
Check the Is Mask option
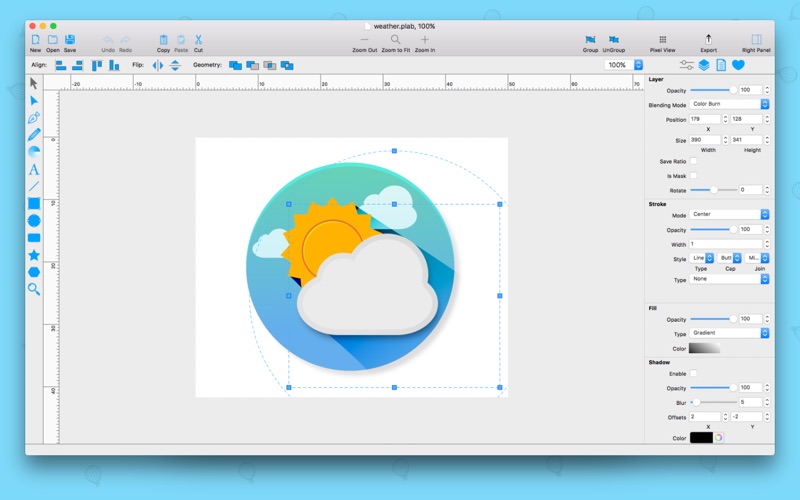[693, 176]
